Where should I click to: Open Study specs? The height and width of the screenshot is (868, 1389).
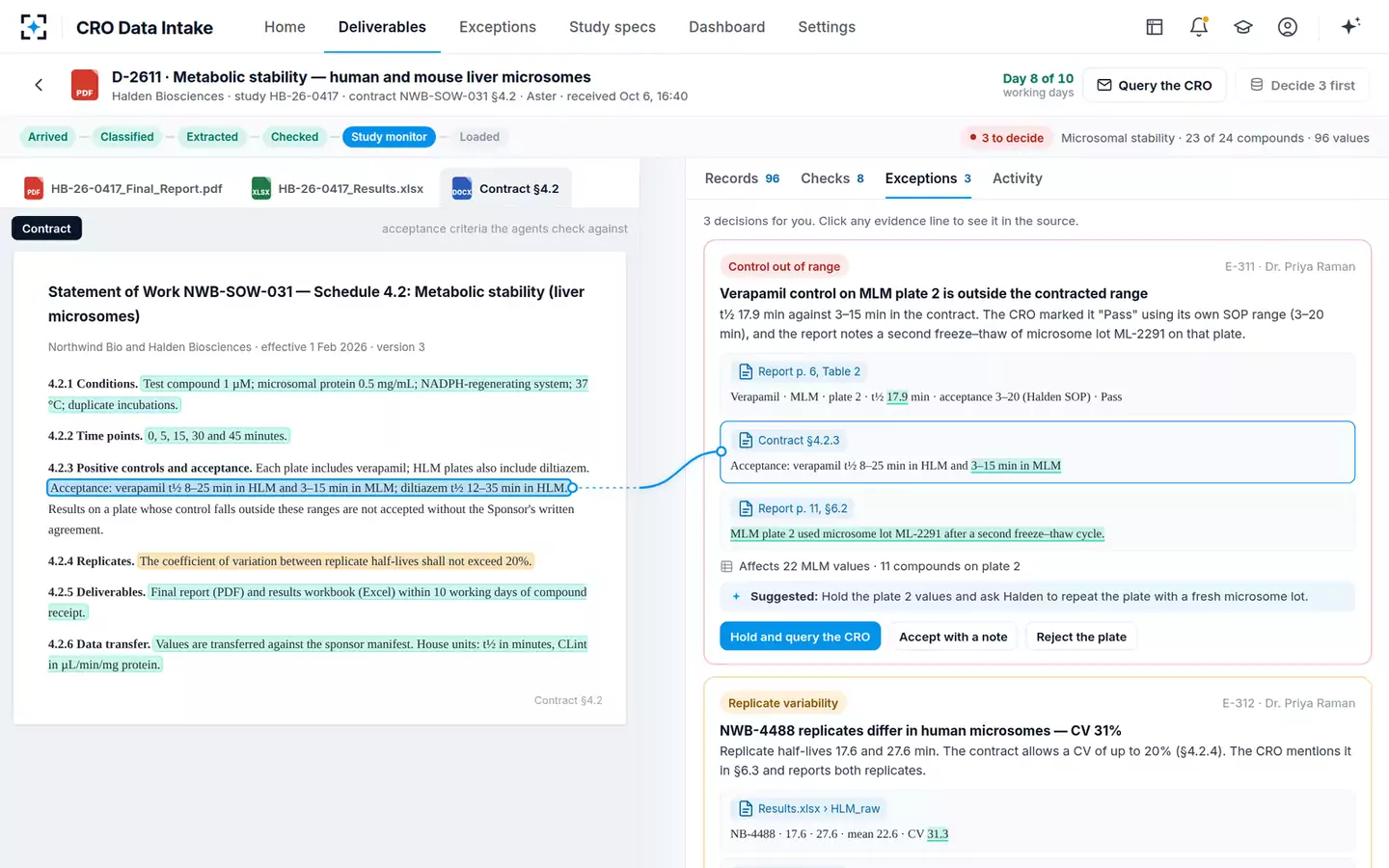point(613,27)
